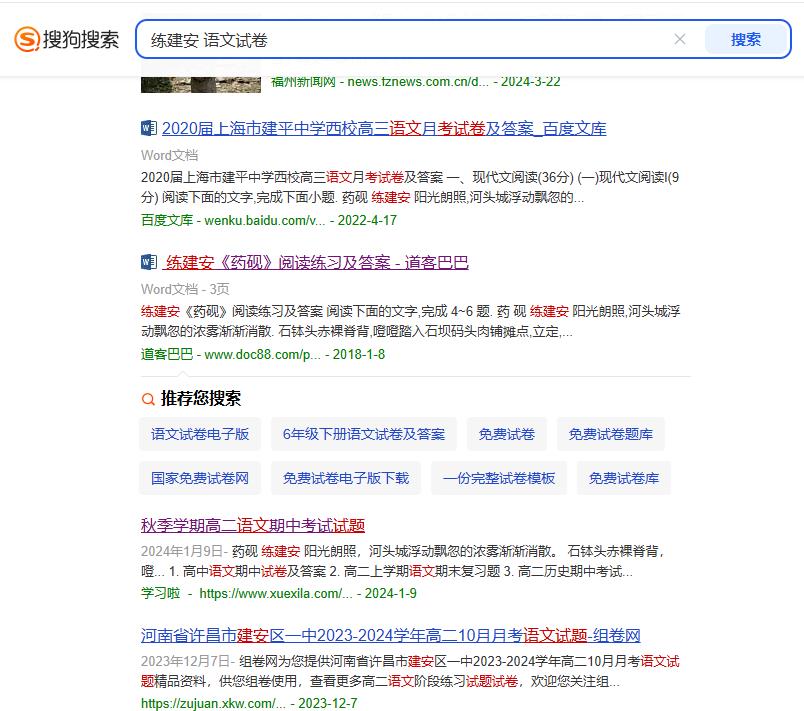Open result 练建安《药砚》阅读练习及答案 - 道客巴巴
The height and width of the screenshot is (711, 804).
(x=316, y=263)
